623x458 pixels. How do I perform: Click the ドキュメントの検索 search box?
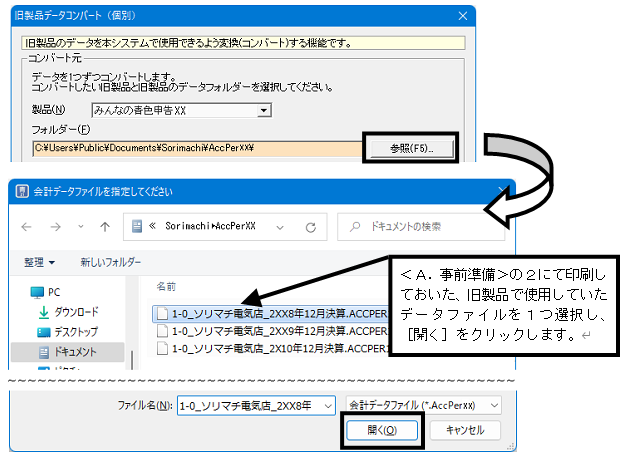pos(421,227)
